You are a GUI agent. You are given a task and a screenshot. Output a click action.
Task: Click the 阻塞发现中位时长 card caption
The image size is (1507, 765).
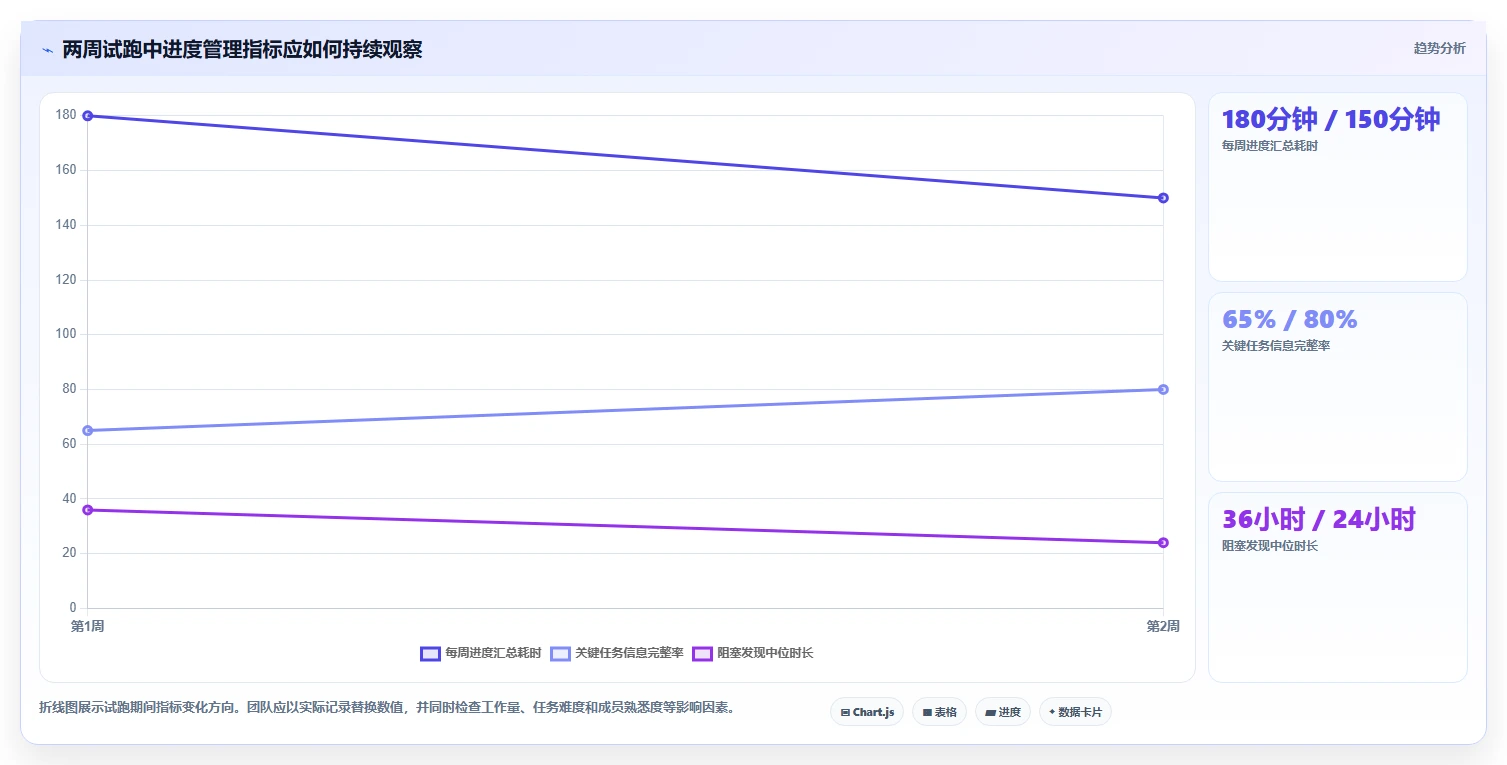1270,546
